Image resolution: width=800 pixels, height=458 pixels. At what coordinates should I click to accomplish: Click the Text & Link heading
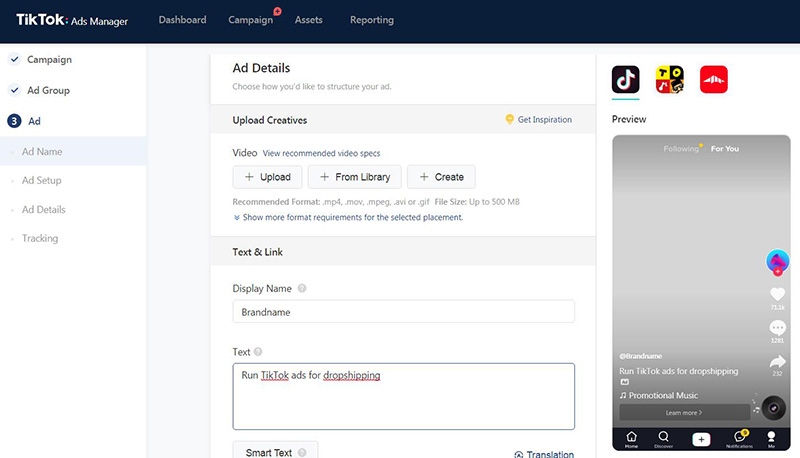click(x=258, y=252)
